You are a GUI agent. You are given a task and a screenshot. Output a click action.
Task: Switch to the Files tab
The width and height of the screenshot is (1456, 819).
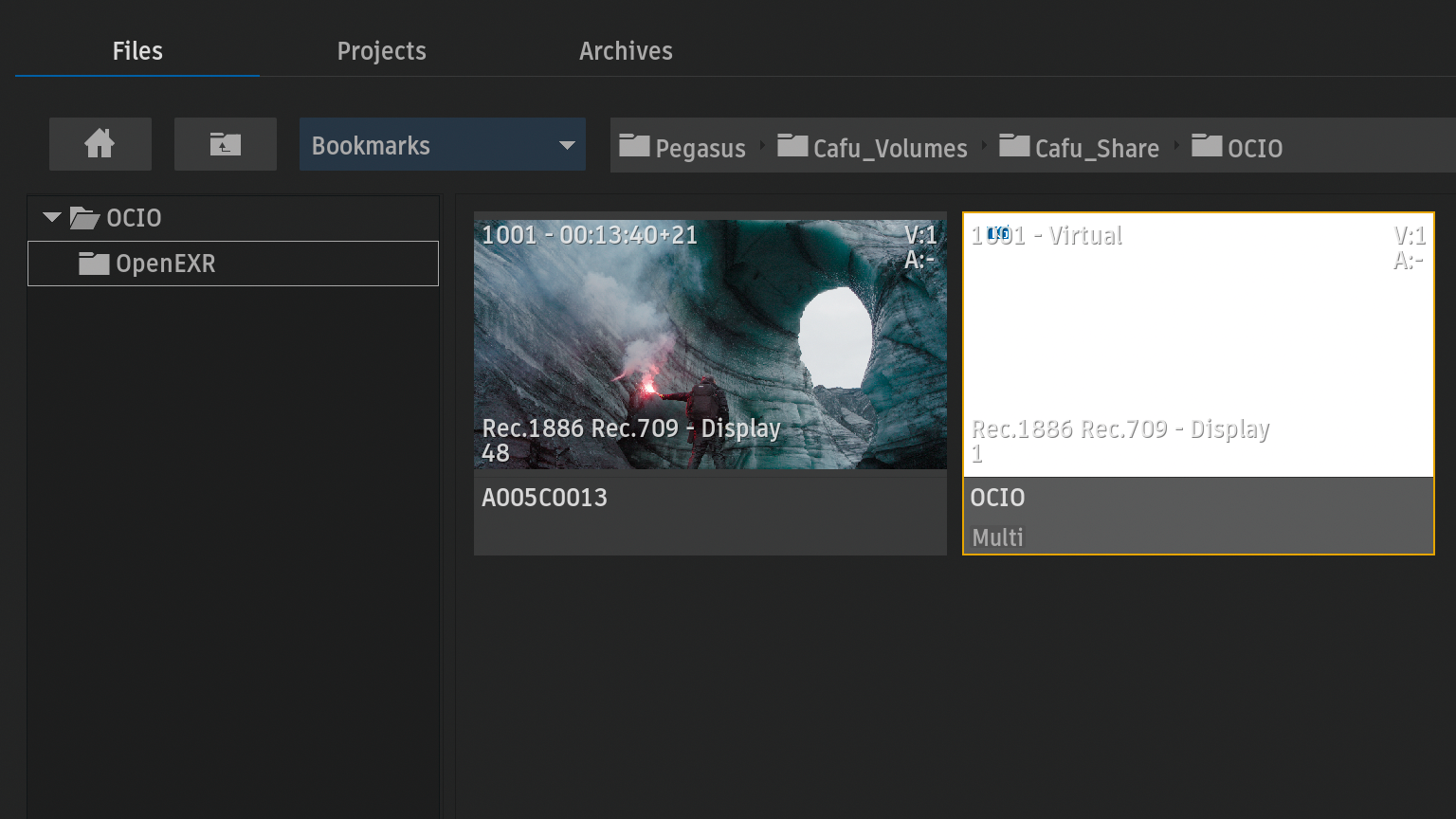coord(137,51)
